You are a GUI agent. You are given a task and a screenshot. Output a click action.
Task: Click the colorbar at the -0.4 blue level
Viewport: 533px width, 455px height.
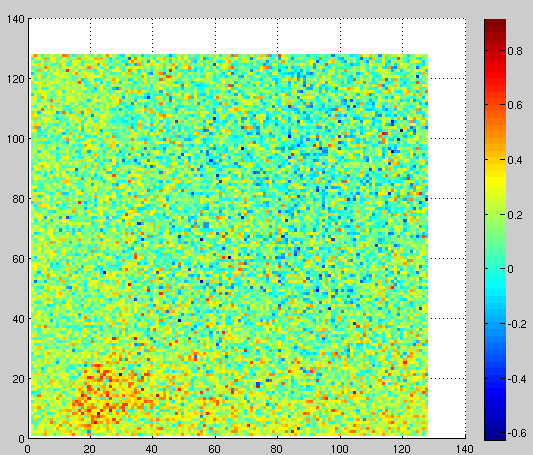[x=495, y=378]
